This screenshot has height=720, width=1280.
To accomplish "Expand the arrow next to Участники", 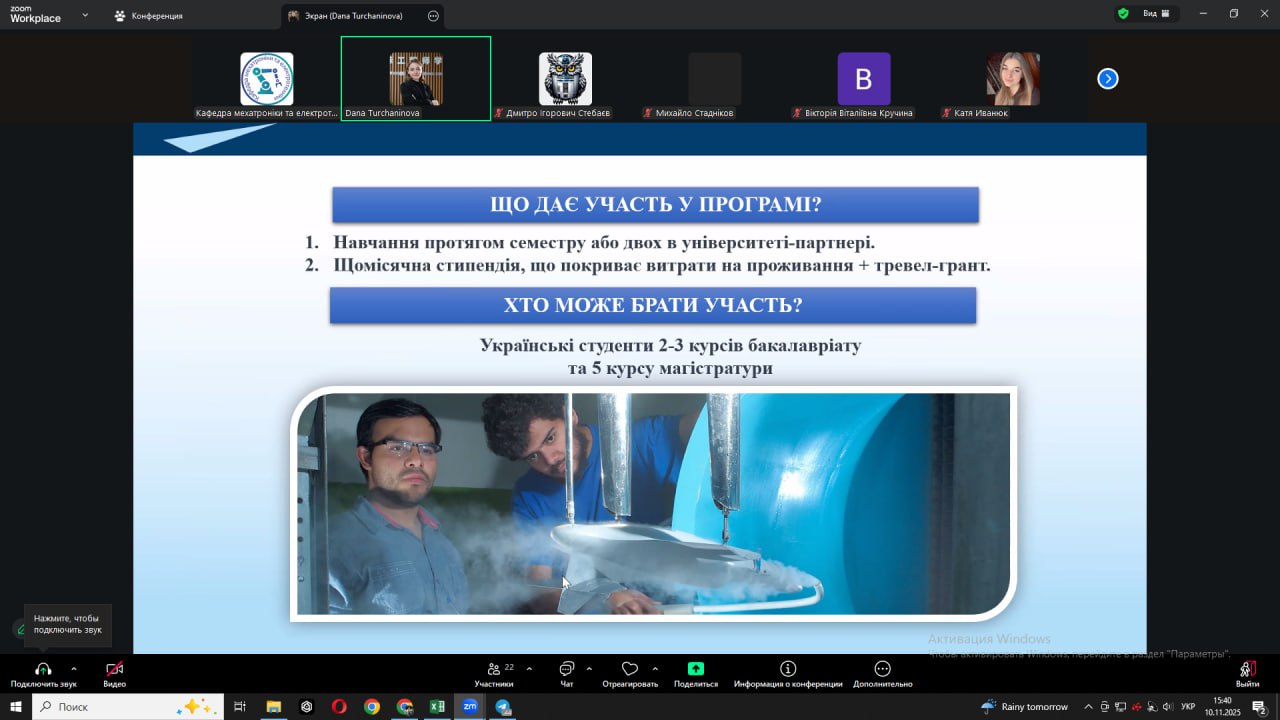I will pos(529,669).
